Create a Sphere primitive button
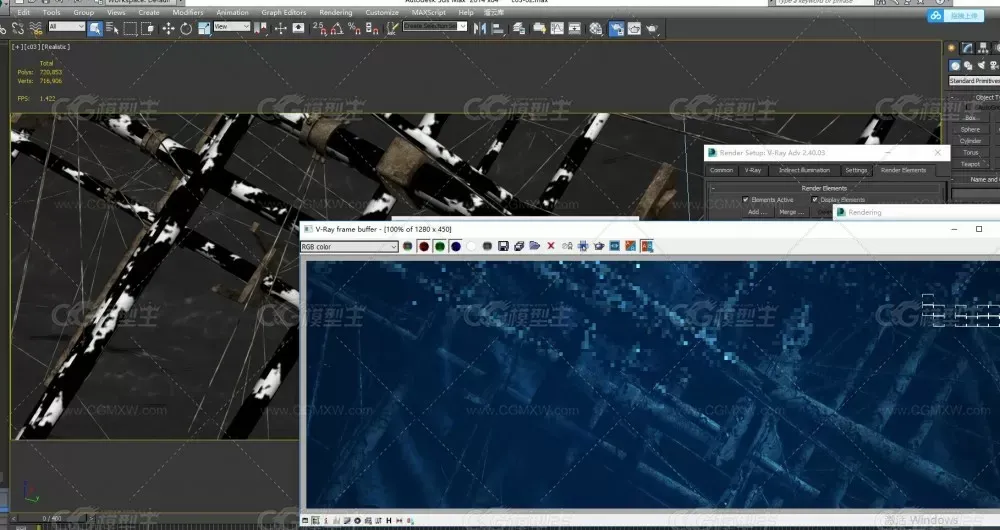 coord(970,129)
